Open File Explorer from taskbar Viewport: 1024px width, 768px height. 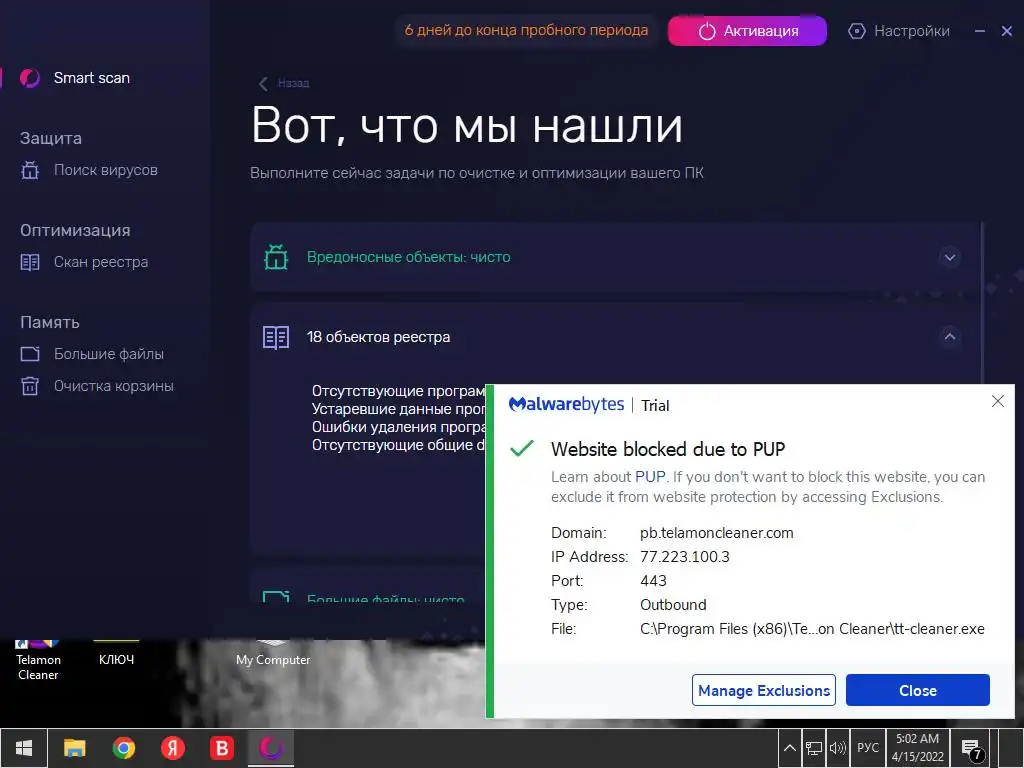click(74, 748)
